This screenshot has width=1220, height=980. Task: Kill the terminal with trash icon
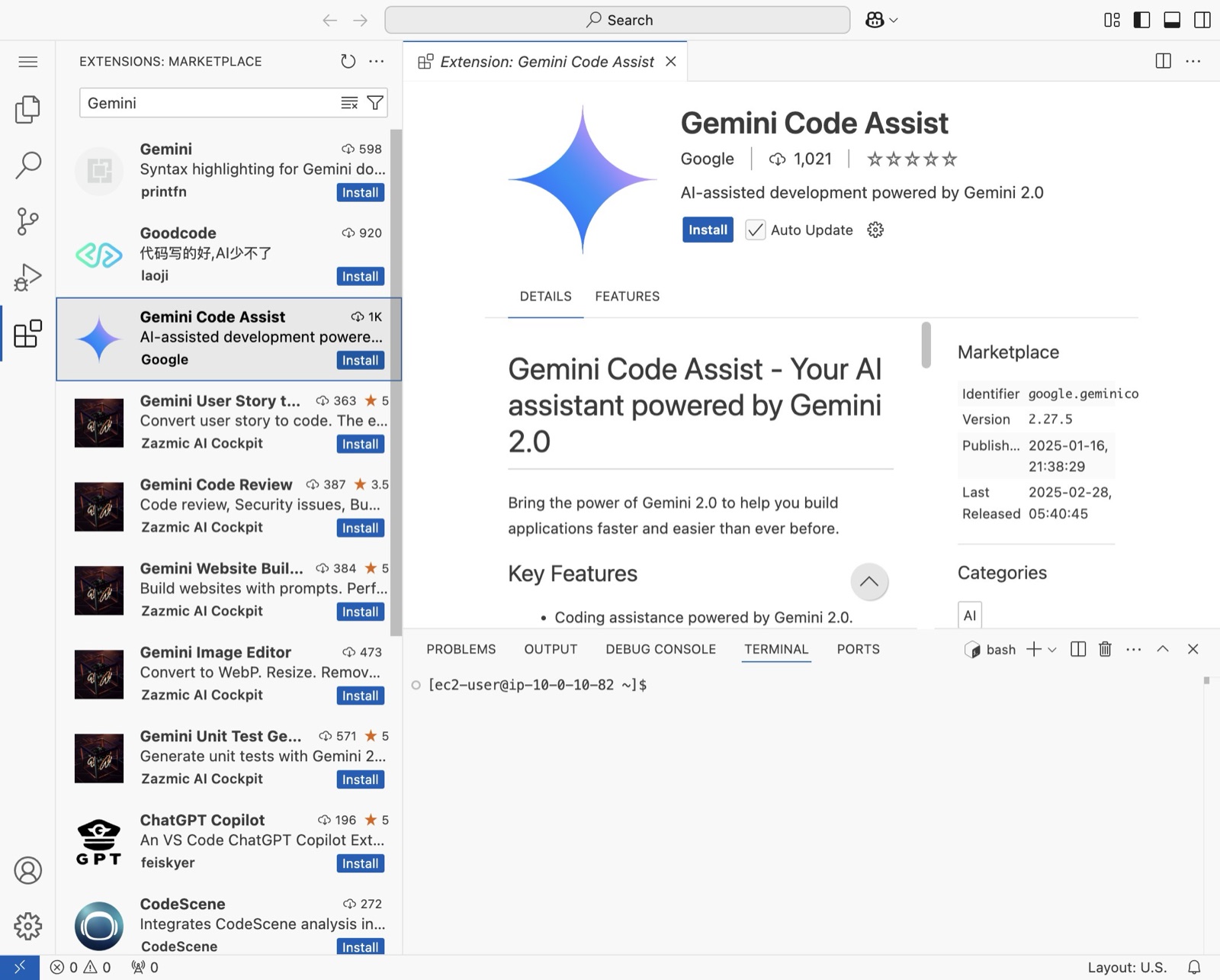pos(1105,649)
